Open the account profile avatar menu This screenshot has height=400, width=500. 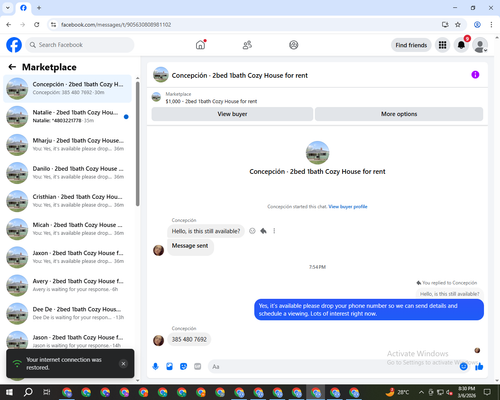pos(480,45)
